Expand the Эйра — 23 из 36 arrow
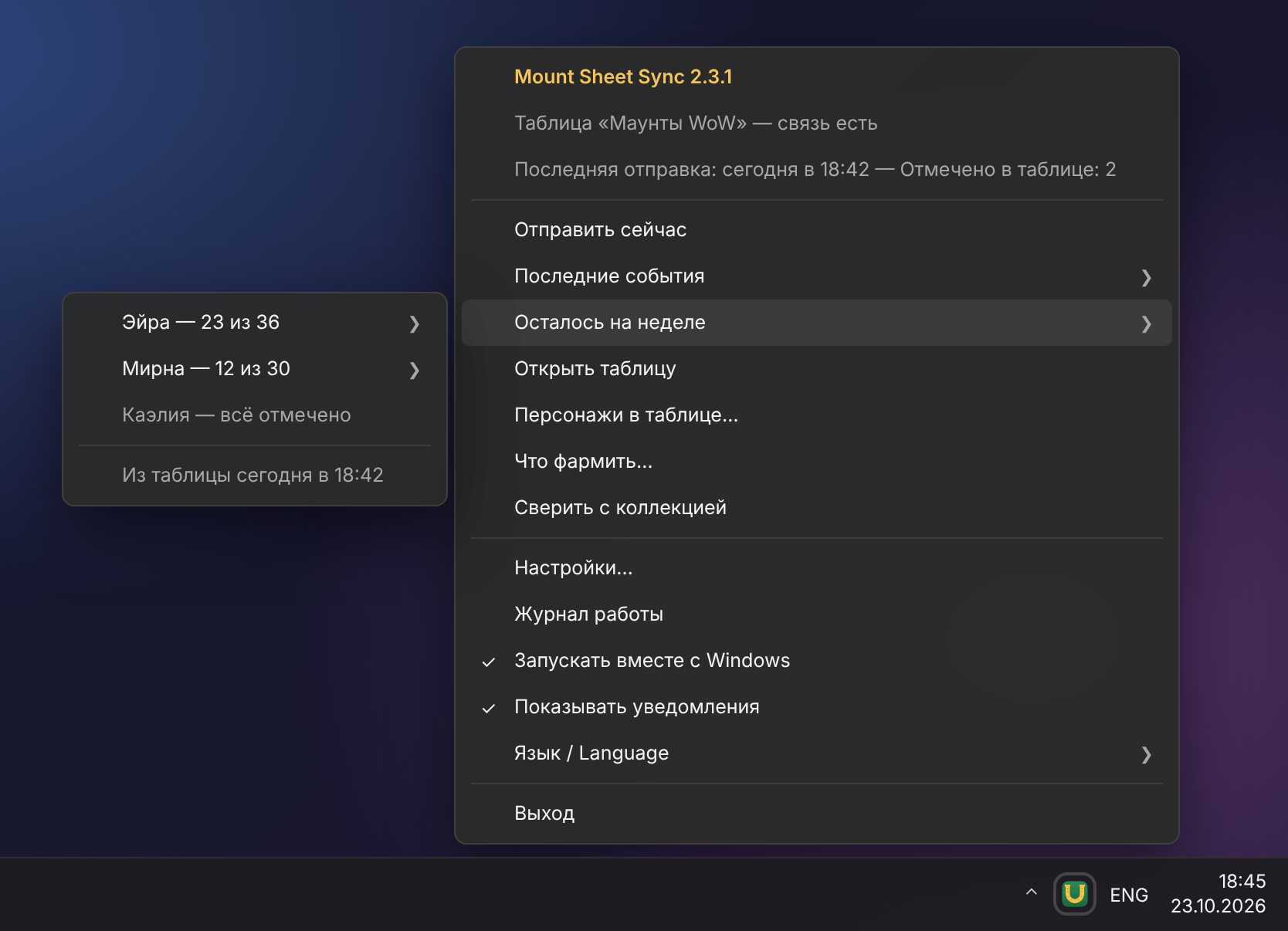1288x931 pixels. coord(414,323)
